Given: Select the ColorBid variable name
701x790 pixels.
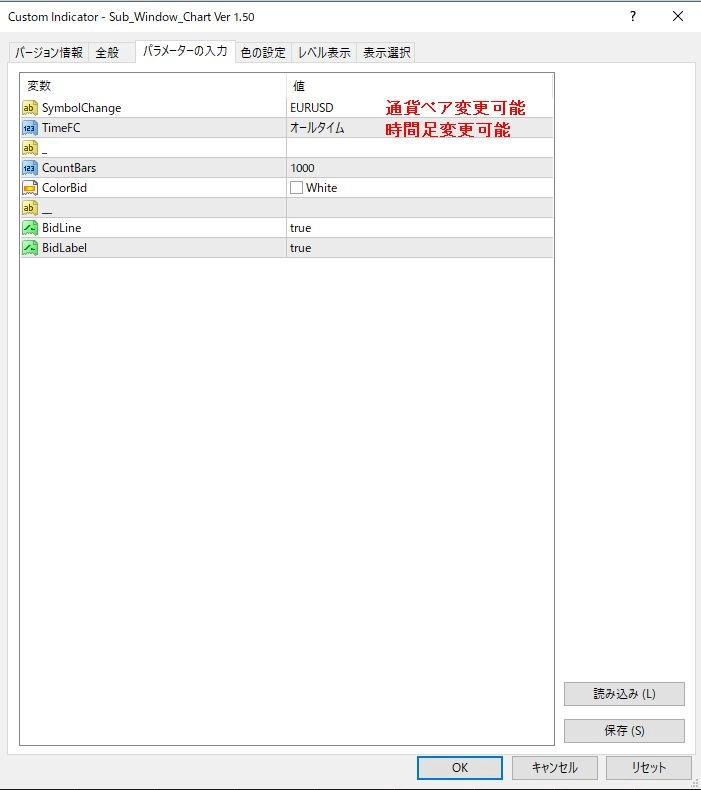Looking at the screenshot, I should coord(65,188).
